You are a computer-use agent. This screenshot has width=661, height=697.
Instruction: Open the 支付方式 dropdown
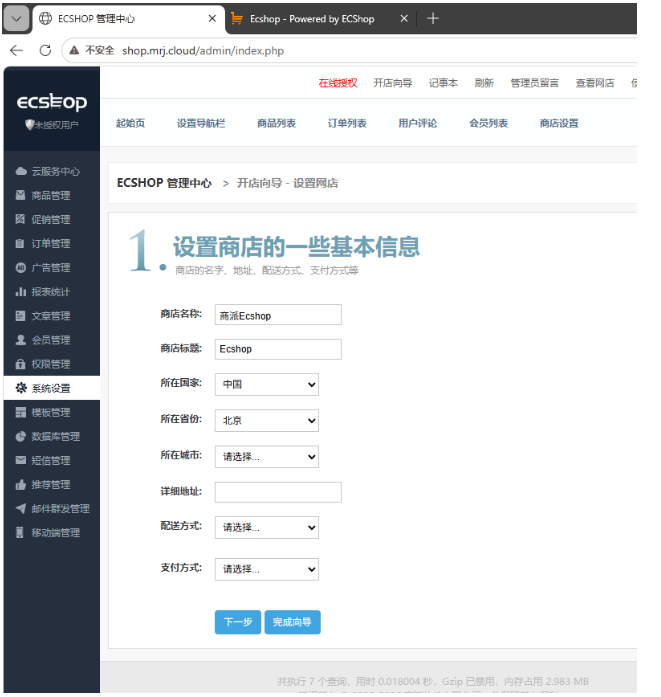pyautogui.click(x=267, y=569)
